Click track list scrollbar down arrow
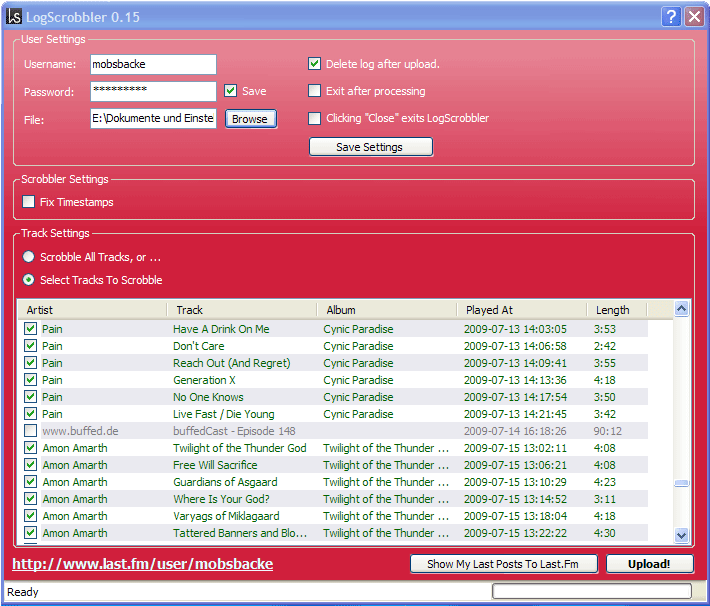The height and width of the screenshot is (606, 710). coord(681,535)
